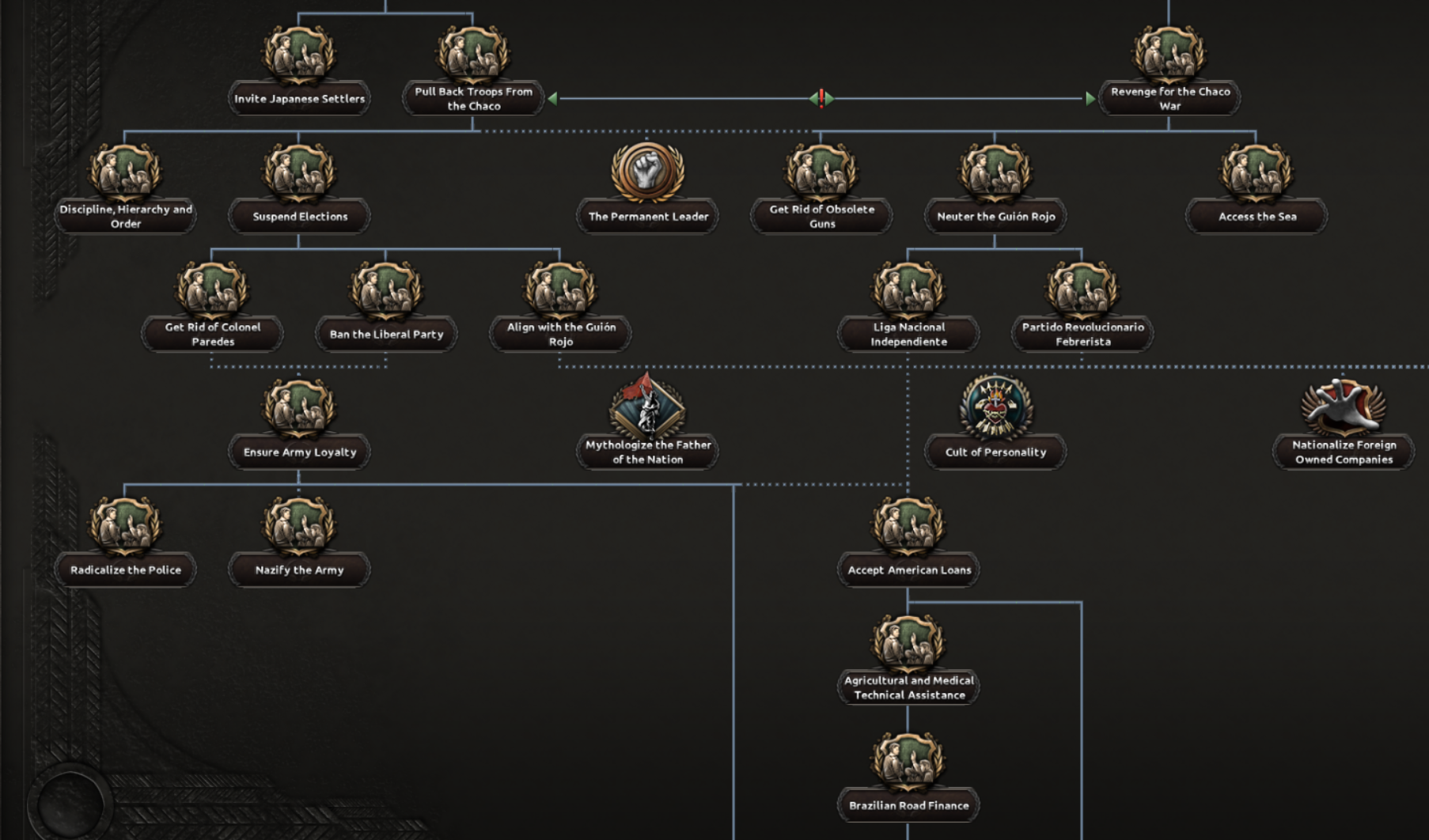The height and width of the screenshot is (840, 1429).
Task: Select the Access the Sea focus icon
Action: coord(1257,171)
